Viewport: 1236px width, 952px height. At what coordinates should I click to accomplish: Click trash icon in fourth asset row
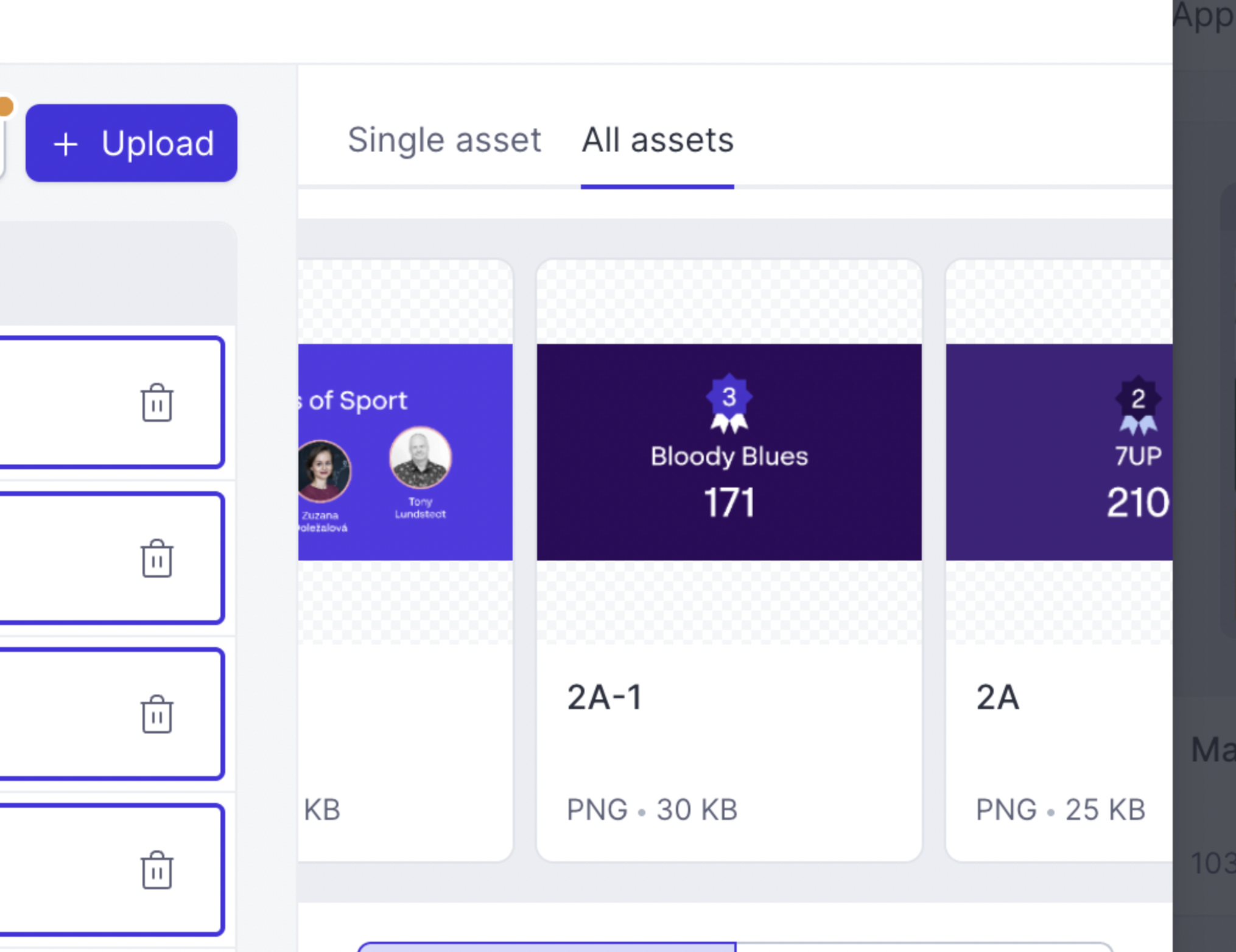pos(157,870)
